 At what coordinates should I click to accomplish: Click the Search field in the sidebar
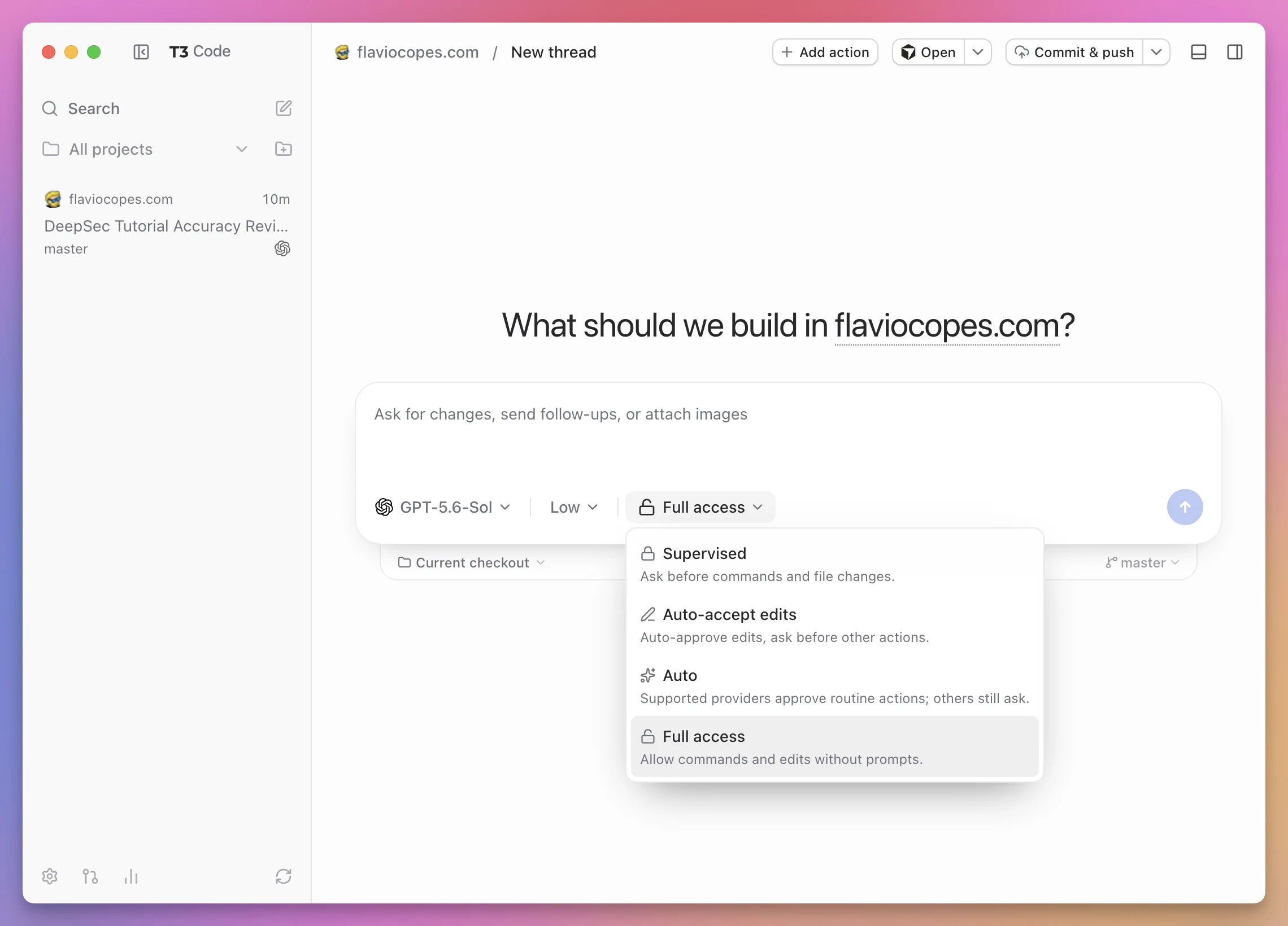94,108
